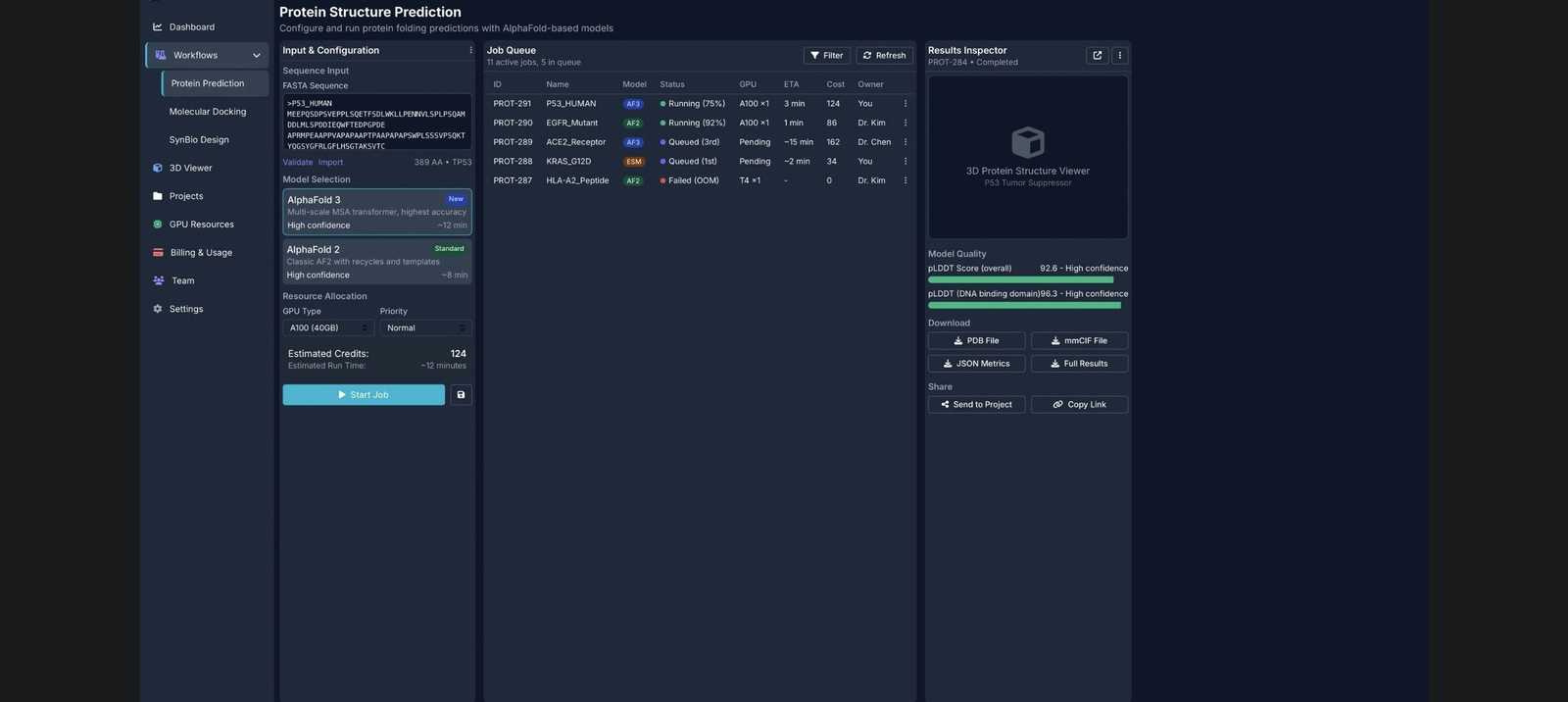Screen dimensions: 1568x702
Task: Open the Results Inspector more options menu
Action: [x=1119, y=56]
